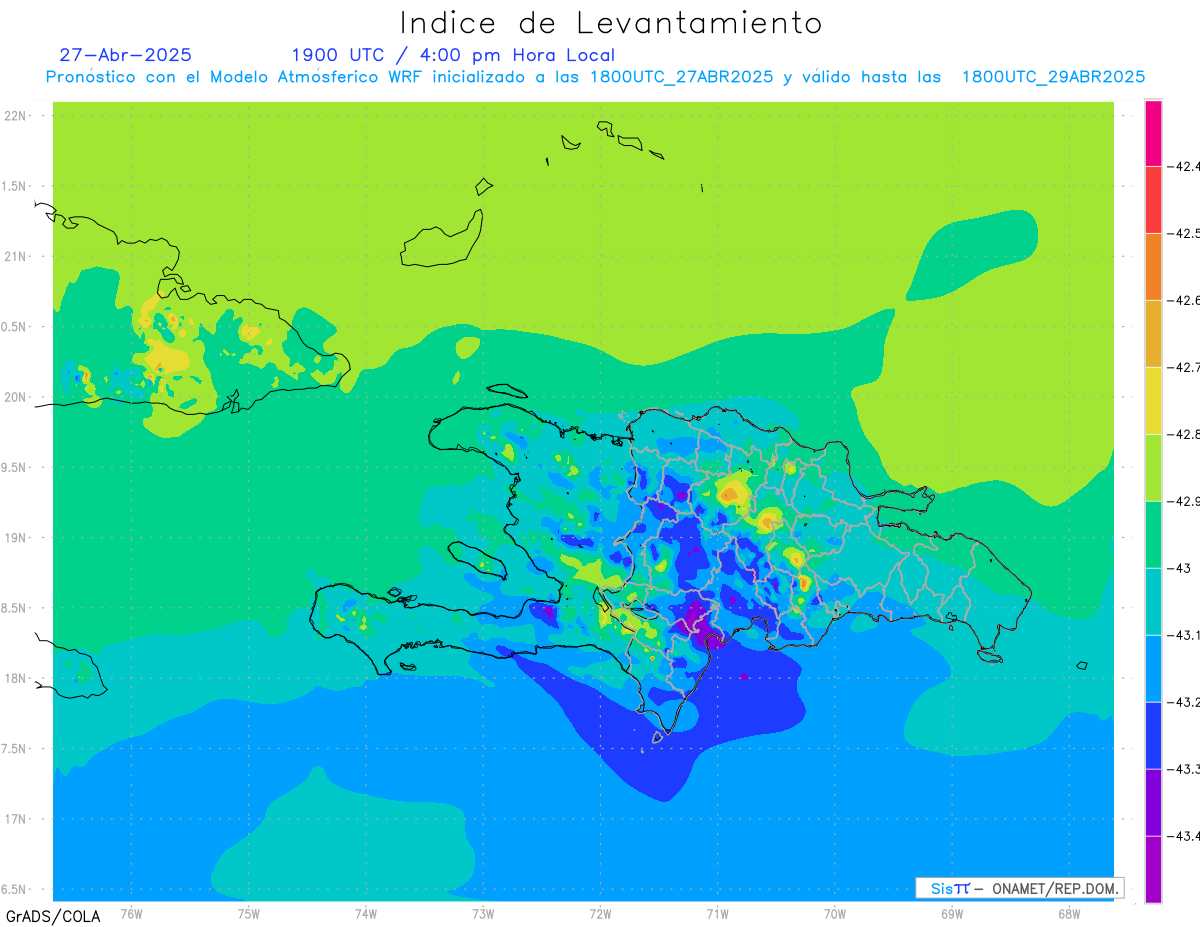Click the '75W' longitude label

249,913
